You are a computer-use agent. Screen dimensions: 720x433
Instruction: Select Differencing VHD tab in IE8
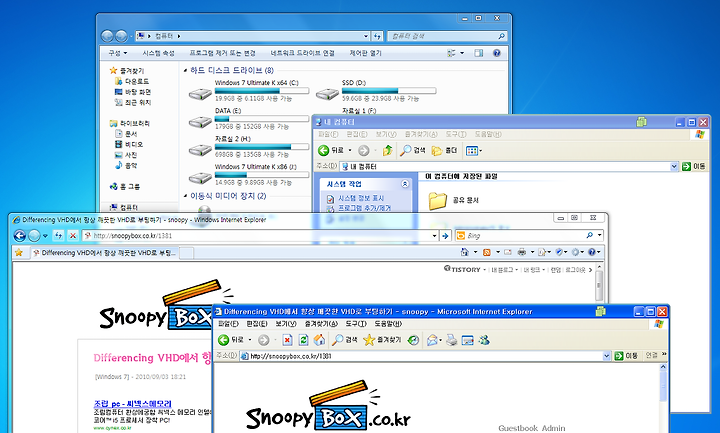click(104, 253)
